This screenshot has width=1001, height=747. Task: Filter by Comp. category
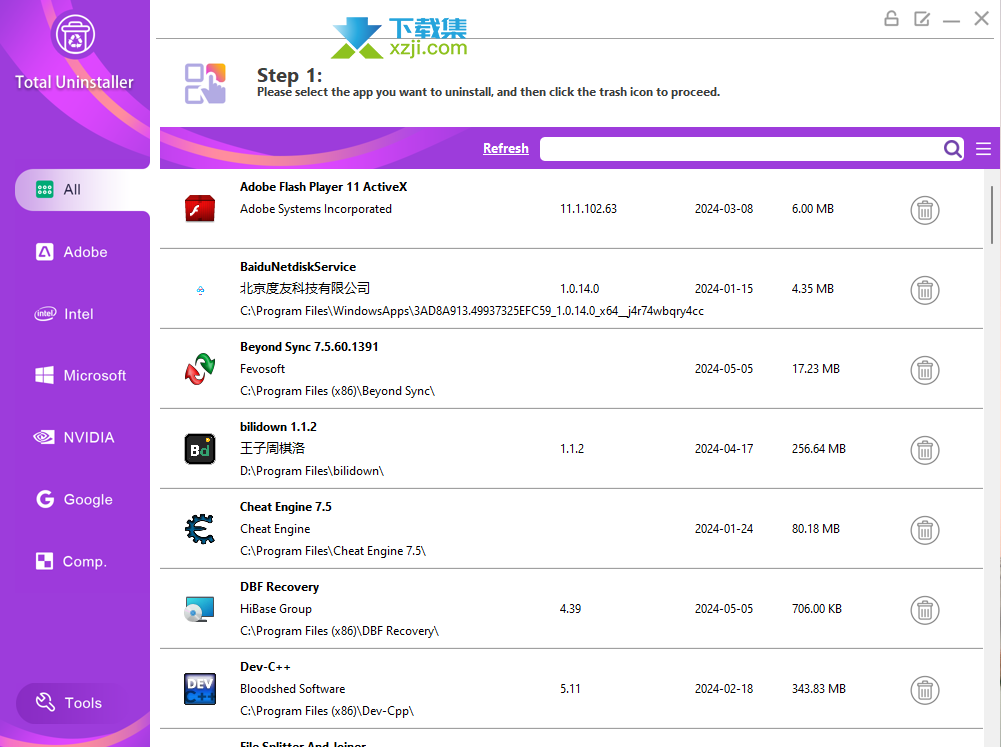[x=72, y=561]
